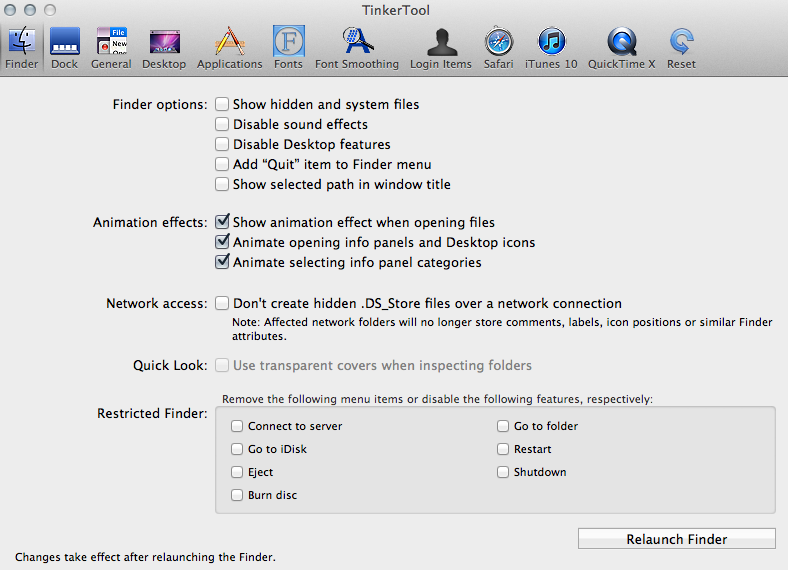This screenshot has width=788, height=570.
Task: Check Go to folder restriction
Action: (x=503, y=426)
